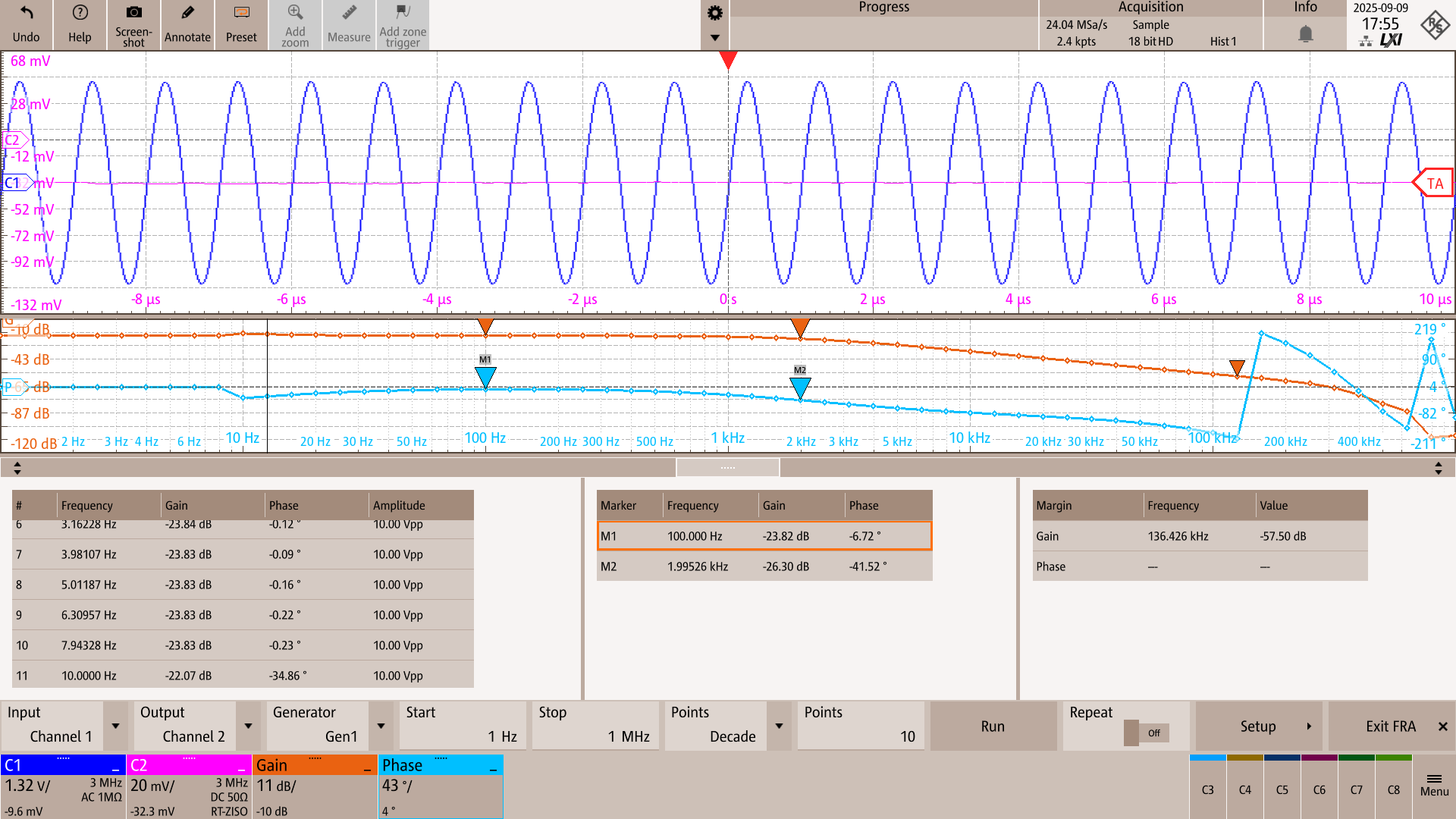Click the Preset icon
This screenshot has height=819, width=1456.
(x=241, y=13)
